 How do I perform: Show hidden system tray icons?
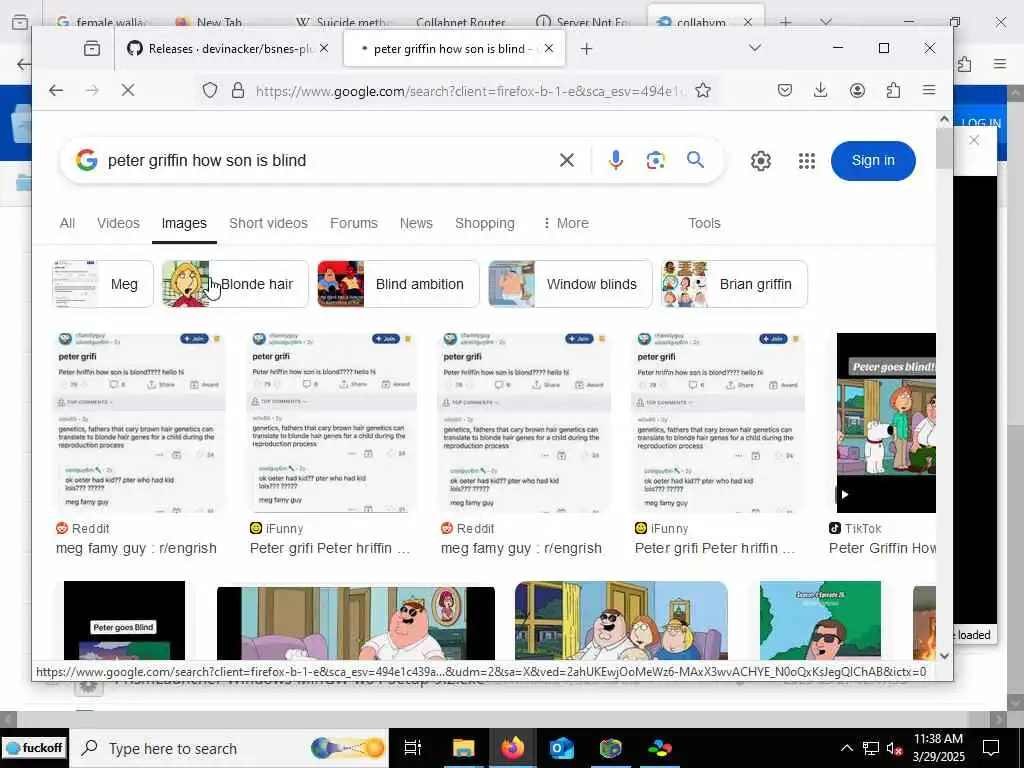(846, 748)
